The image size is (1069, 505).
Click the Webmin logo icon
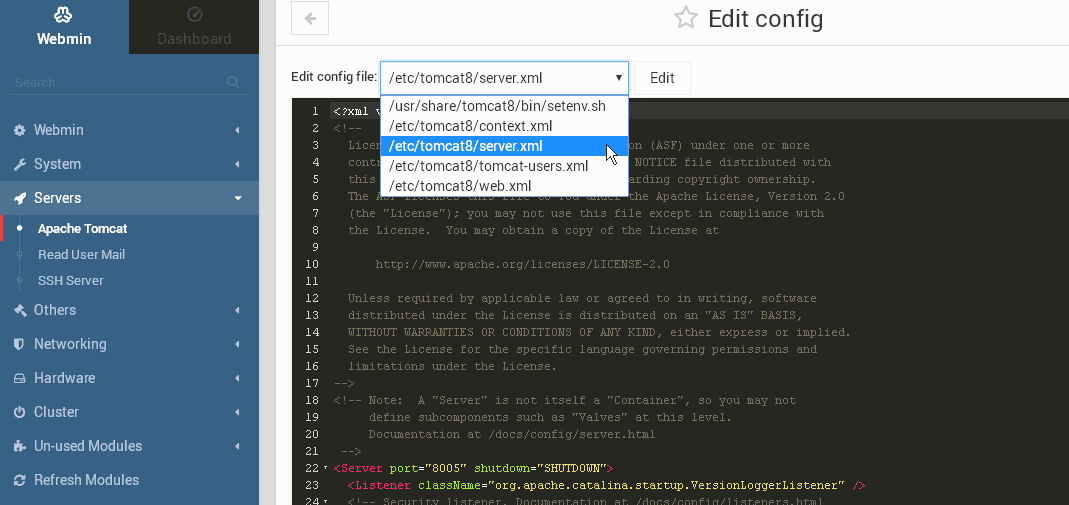[63, 14]
